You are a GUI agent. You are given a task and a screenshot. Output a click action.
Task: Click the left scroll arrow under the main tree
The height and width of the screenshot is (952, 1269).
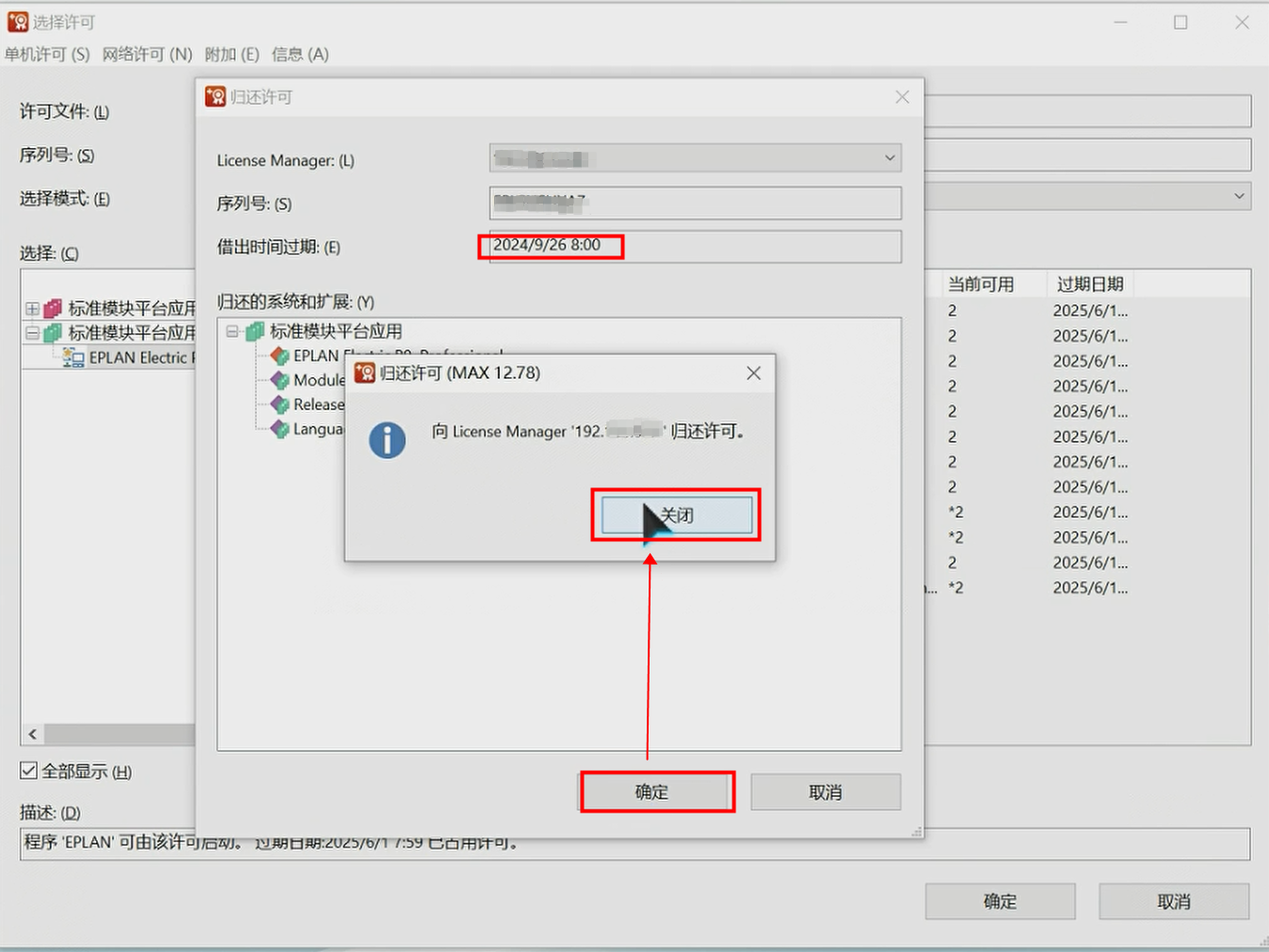pyautogui.click(x=33, y=734)
